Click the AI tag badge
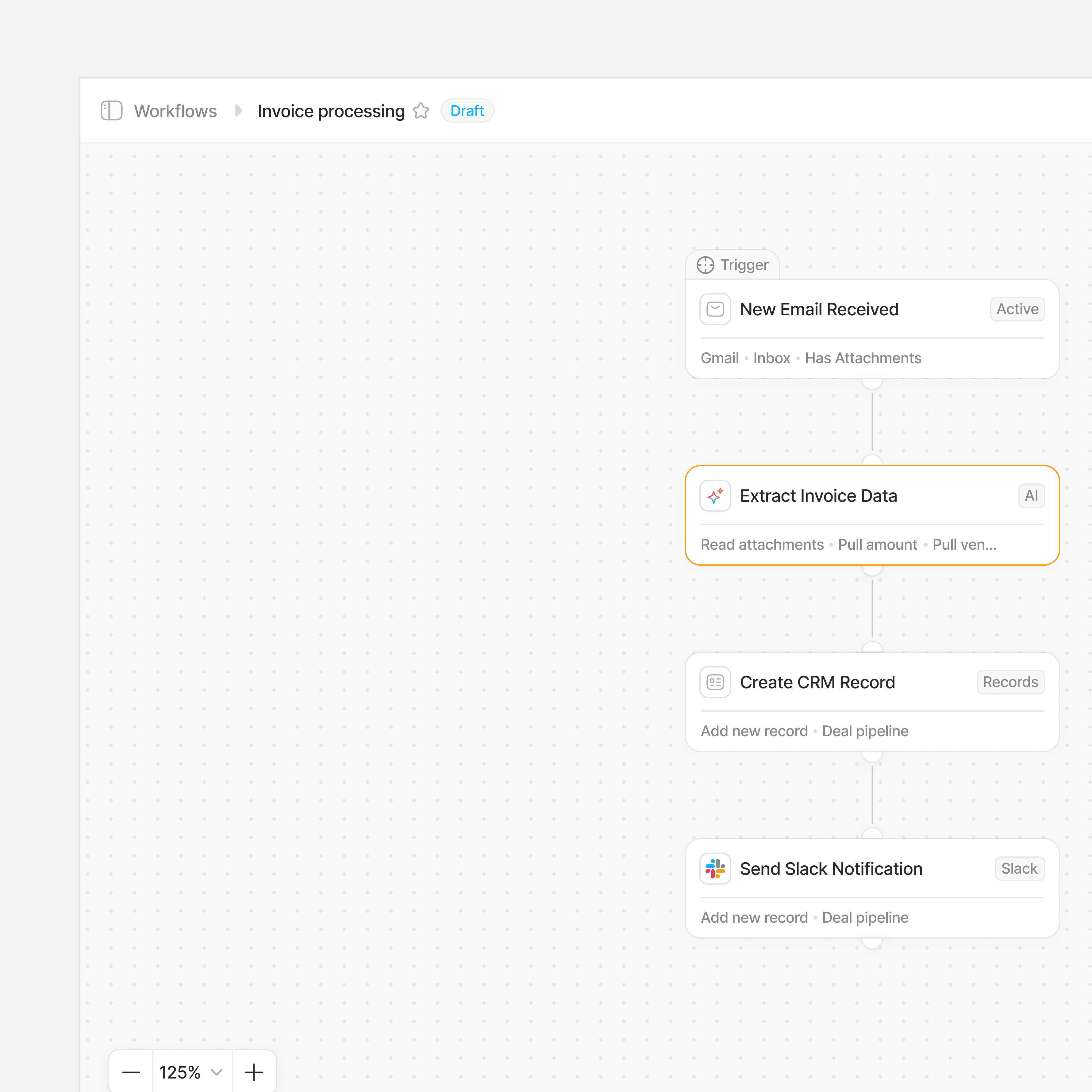Viewport: 1092px width, 1092px height. (1031, 496)
